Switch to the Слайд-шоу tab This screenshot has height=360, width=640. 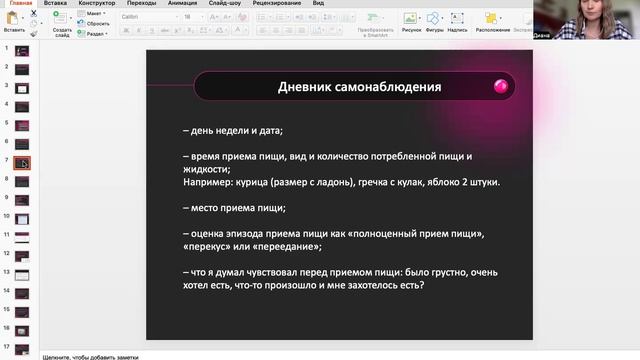(x=225, y=3)
